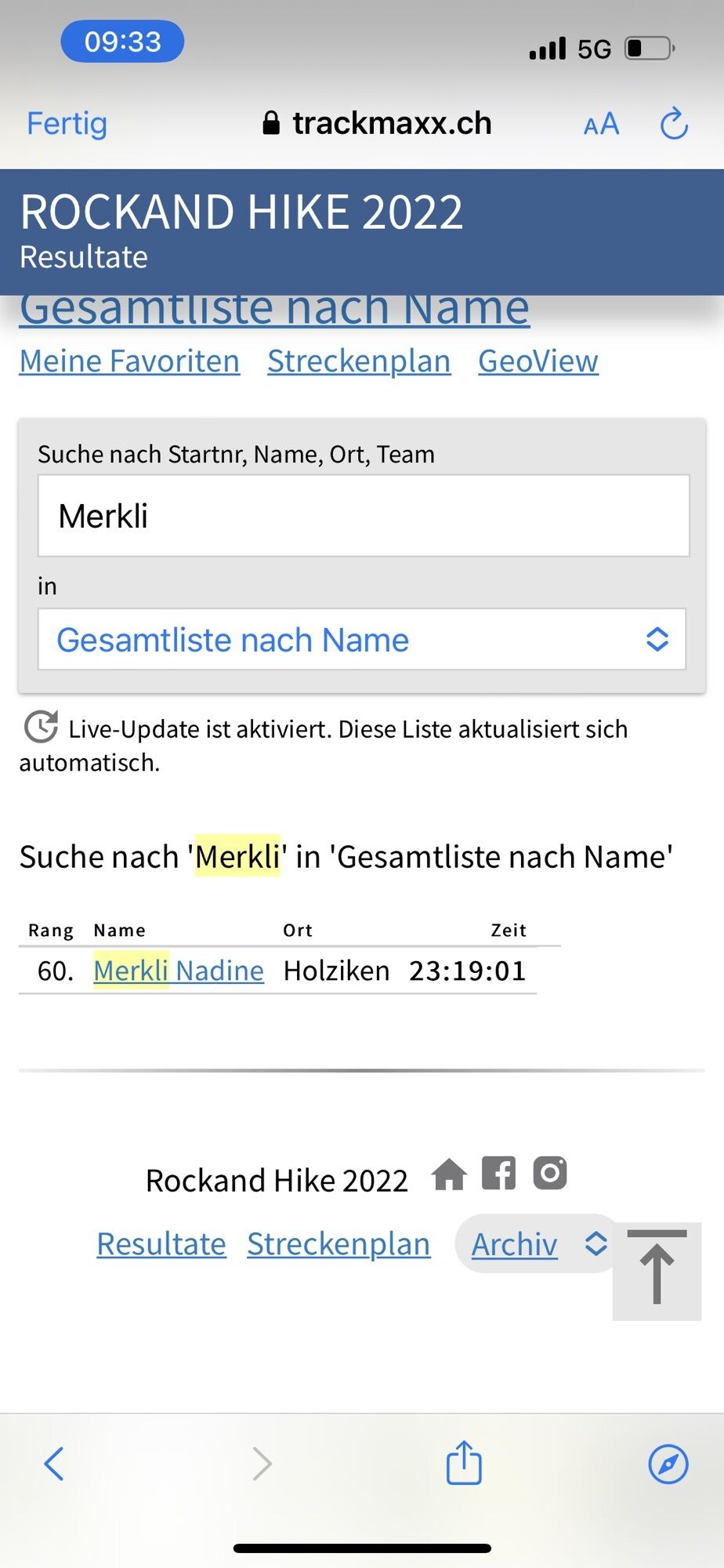Image resolution: width=724 pixels, height=1568 pixels.
Task: Tap the scroll-to-top arrow button
Action: pos(657,1270)
